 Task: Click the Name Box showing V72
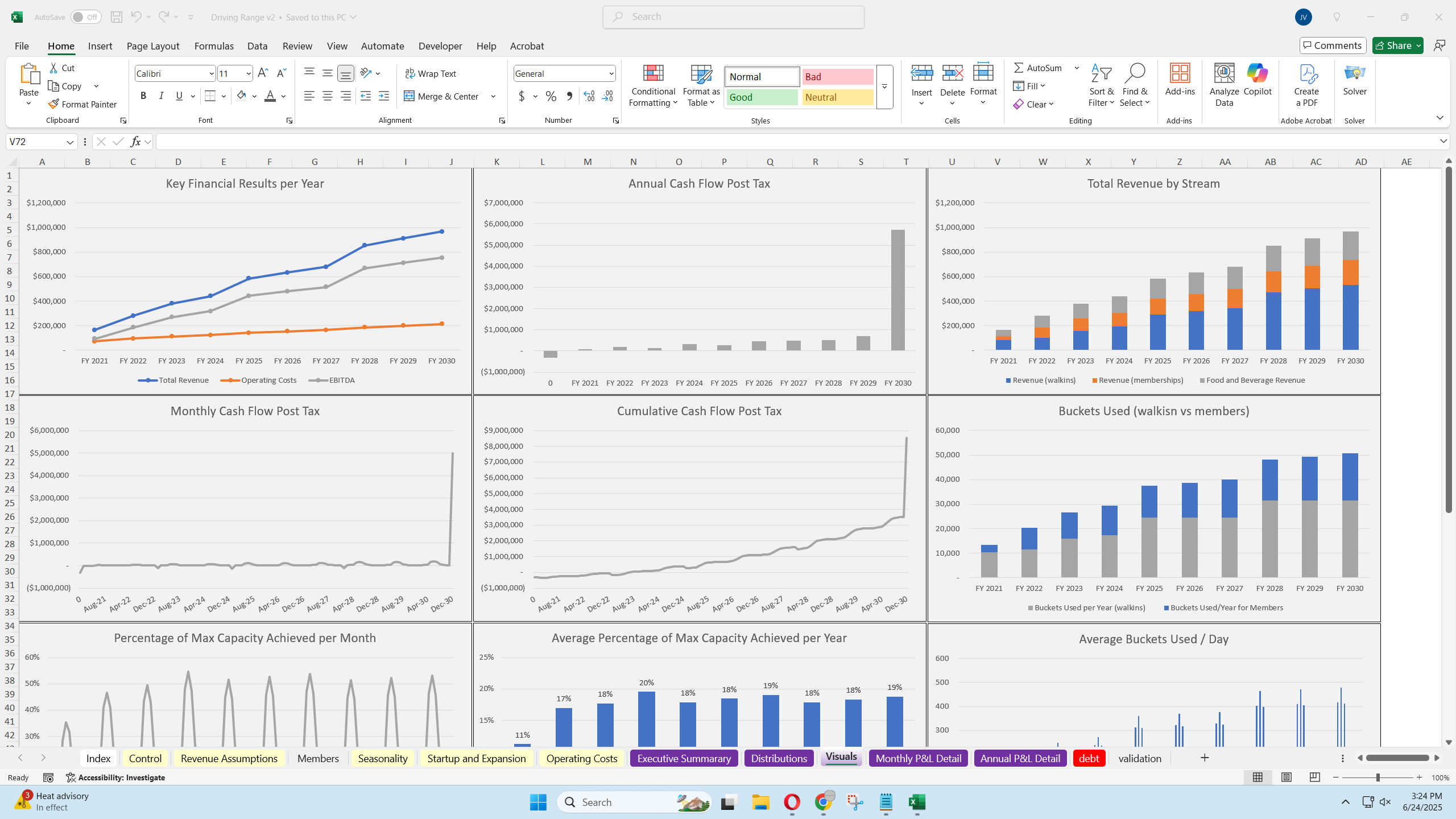[x=34, y=142]
